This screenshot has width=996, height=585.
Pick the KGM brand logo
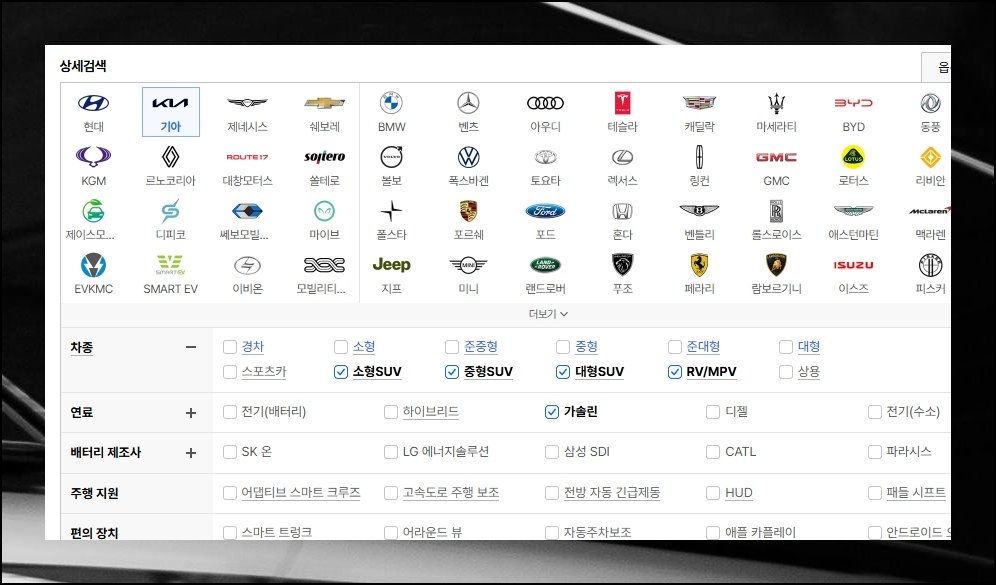[93, 157]
